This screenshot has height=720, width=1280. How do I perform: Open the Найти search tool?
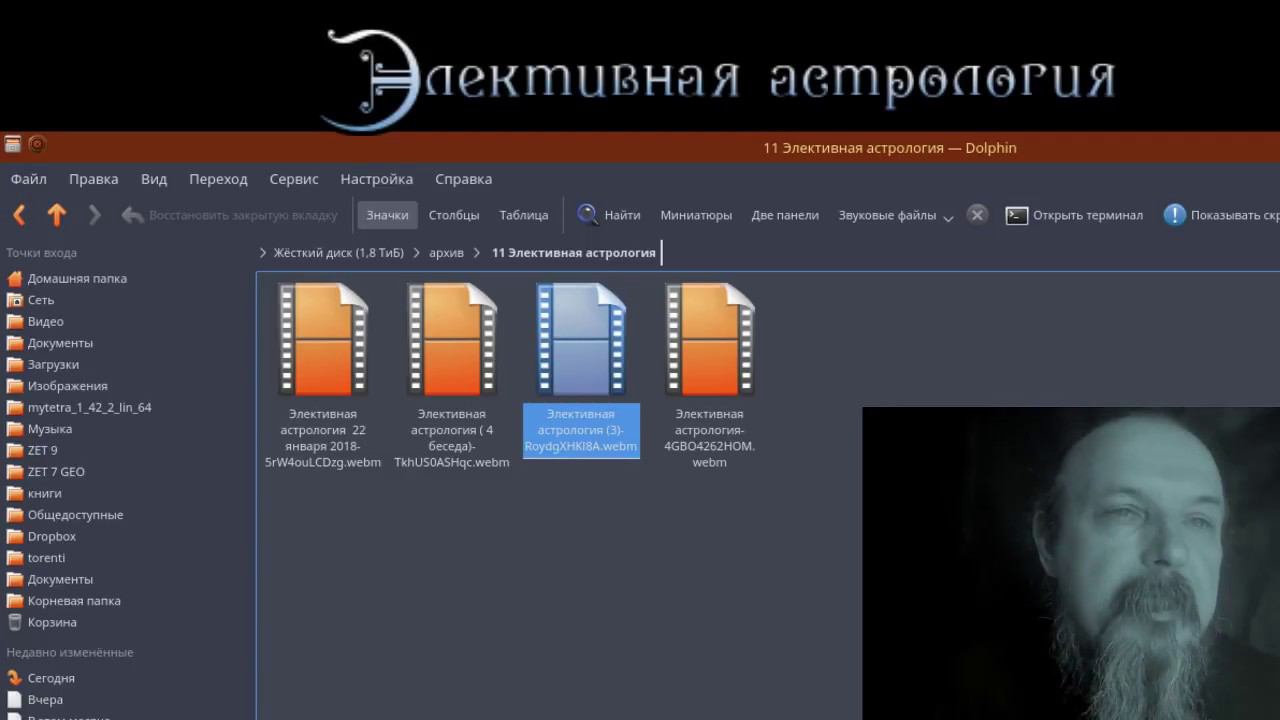click(x=609, y=215)
